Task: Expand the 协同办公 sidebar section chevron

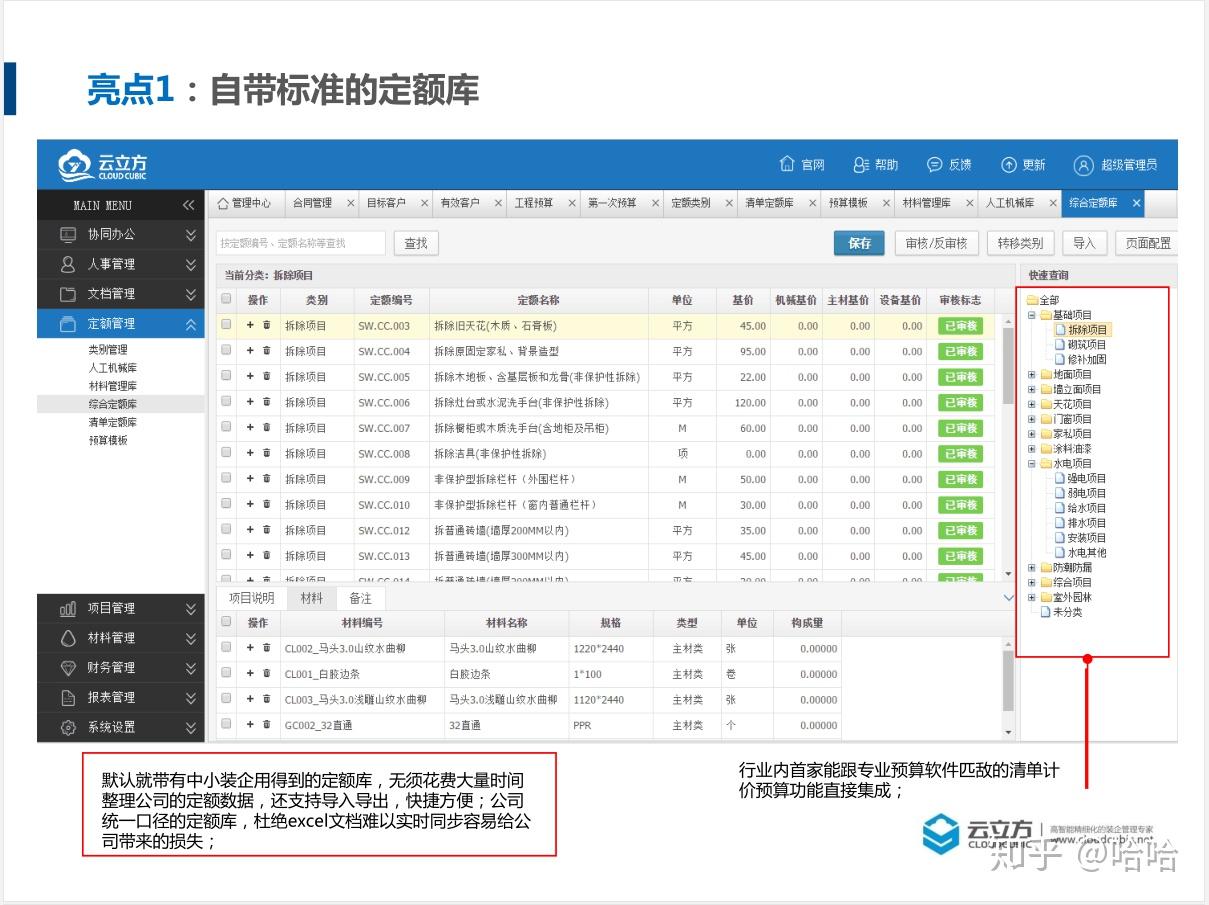Action: 191,234
